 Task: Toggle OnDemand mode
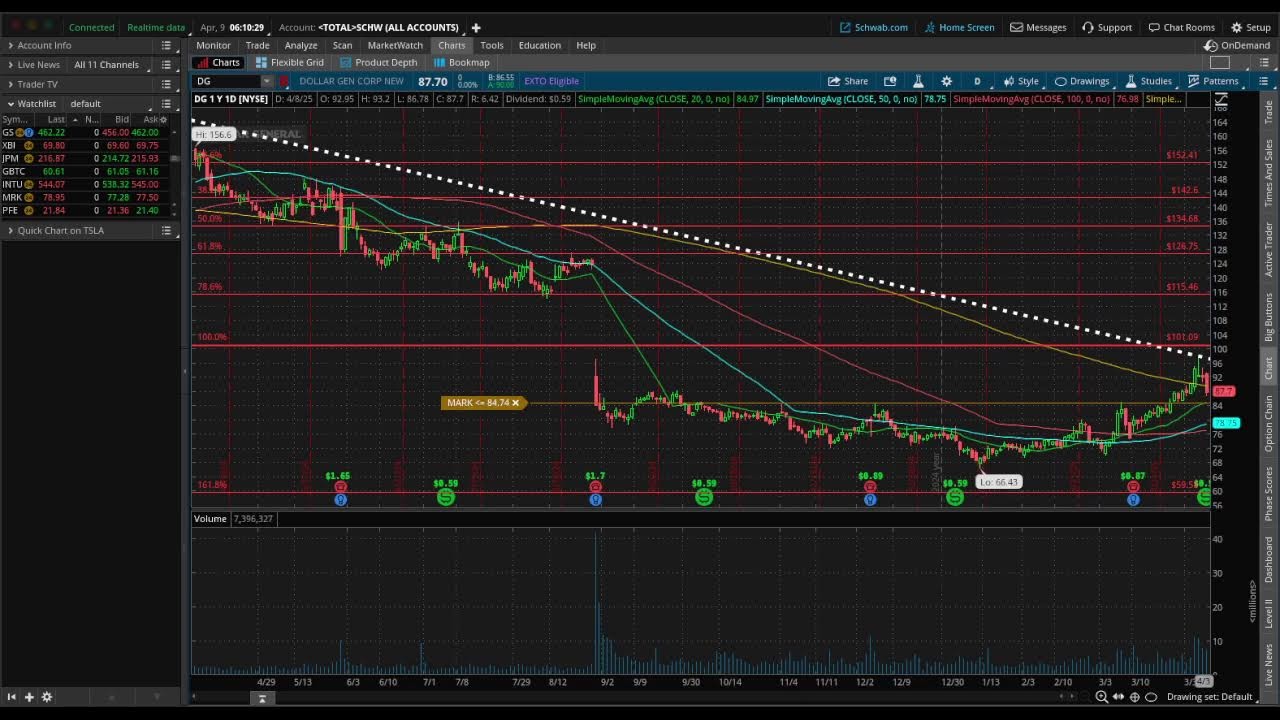tap(1237, 45)
